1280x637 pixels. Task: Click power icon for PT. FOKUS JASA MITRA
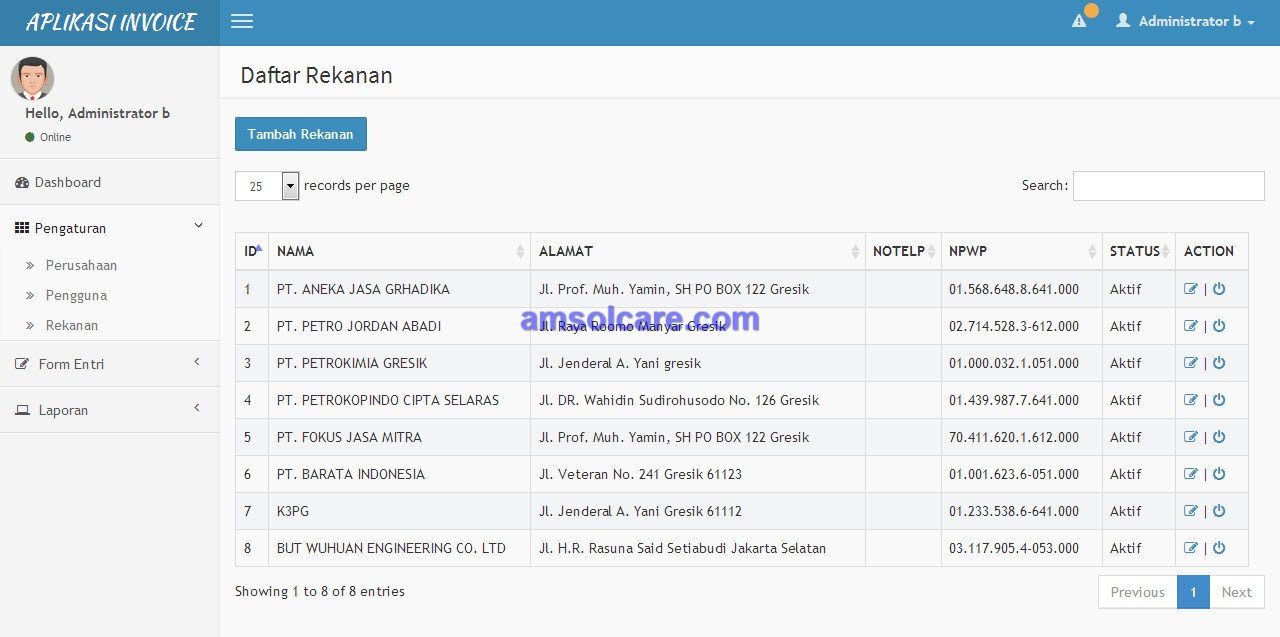pyautogui.click(x=1219, y=437)
